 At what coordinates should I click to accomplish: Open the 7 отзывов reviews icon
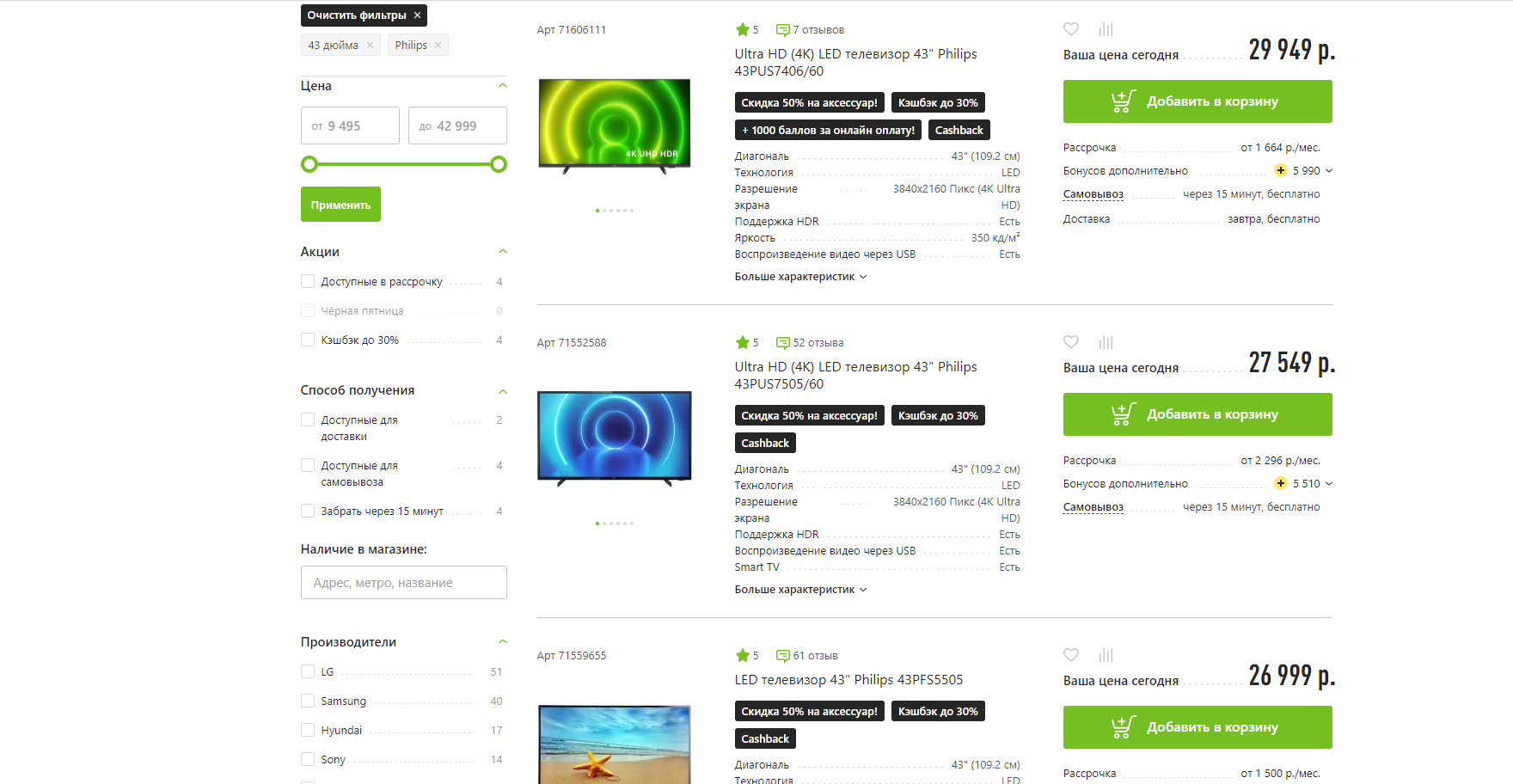(x=782, y=30)
